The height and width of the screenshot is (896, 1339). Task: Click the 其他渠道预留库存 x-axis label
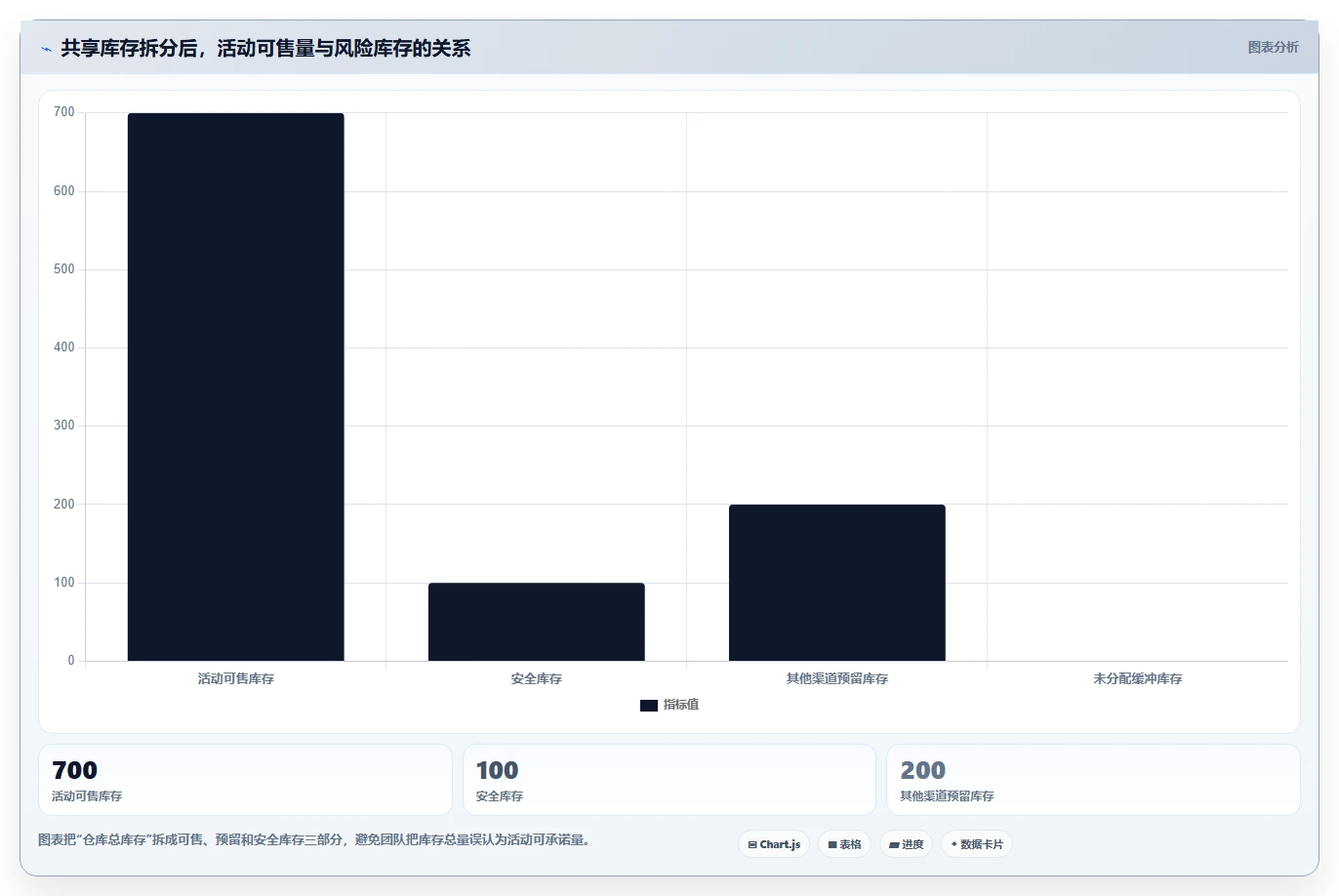(x=837, y=678)
